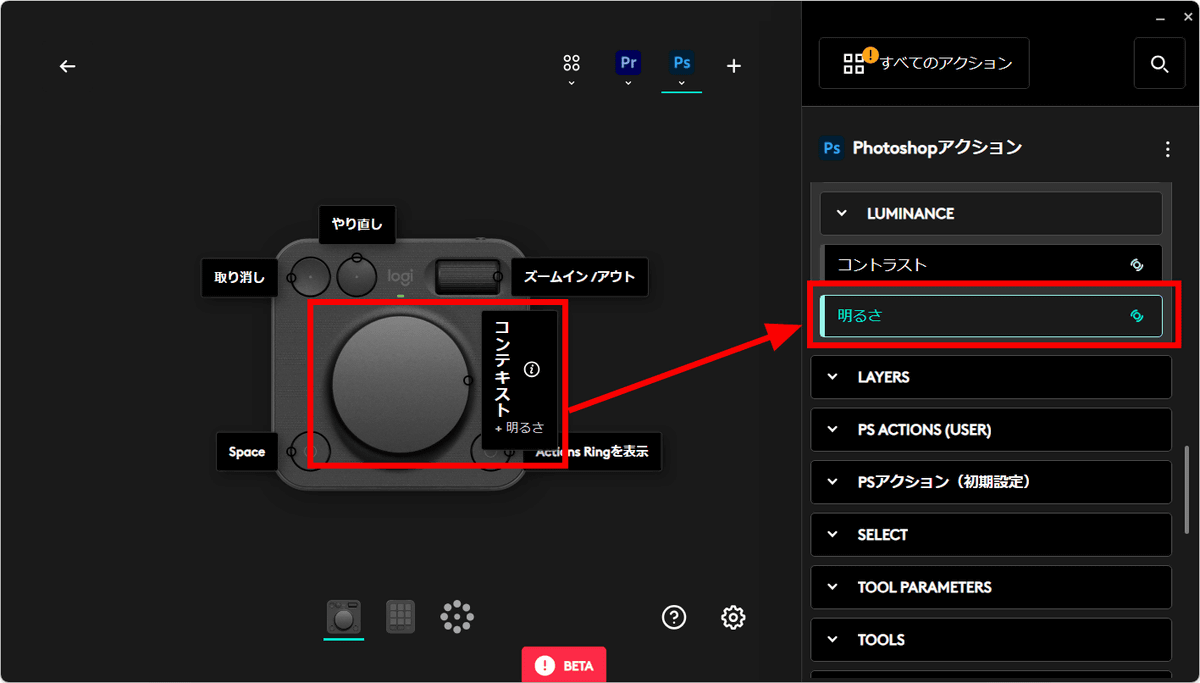Click the back arrow icon
This screenshot has width=1200, height=683.
[67, 66]
